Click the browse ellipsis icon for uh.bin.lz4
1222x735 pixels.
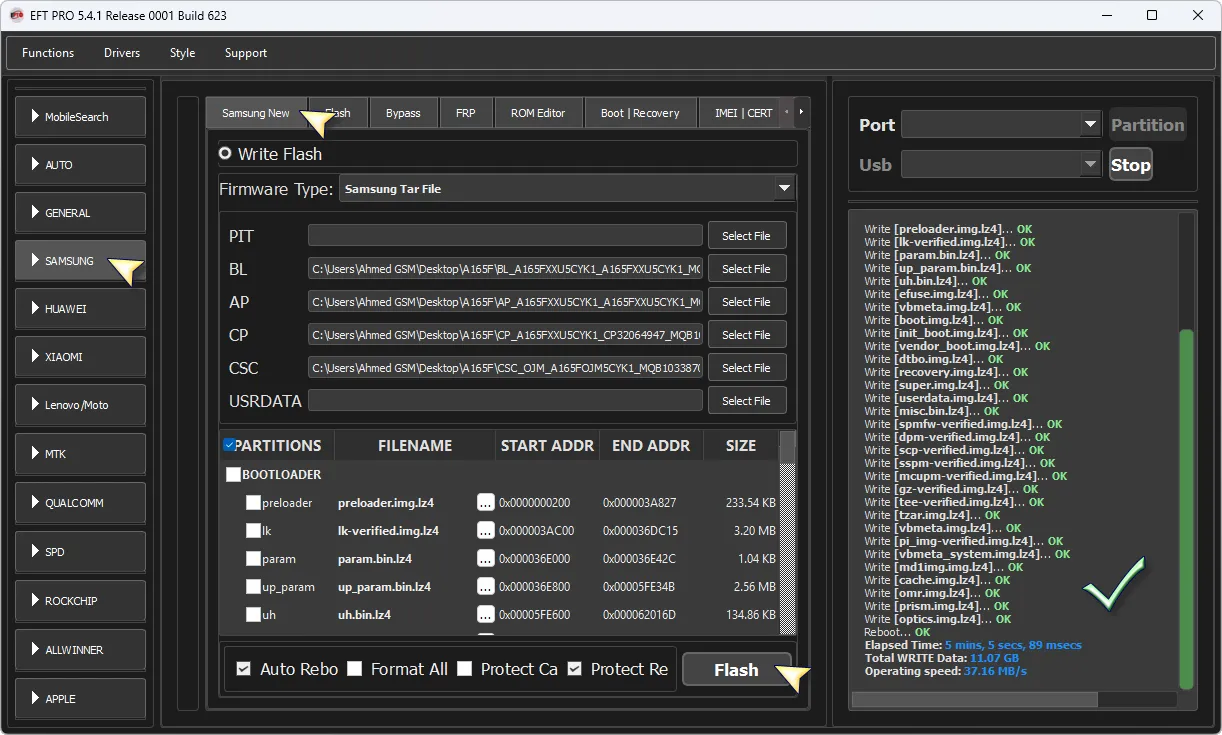click(486, 614)
